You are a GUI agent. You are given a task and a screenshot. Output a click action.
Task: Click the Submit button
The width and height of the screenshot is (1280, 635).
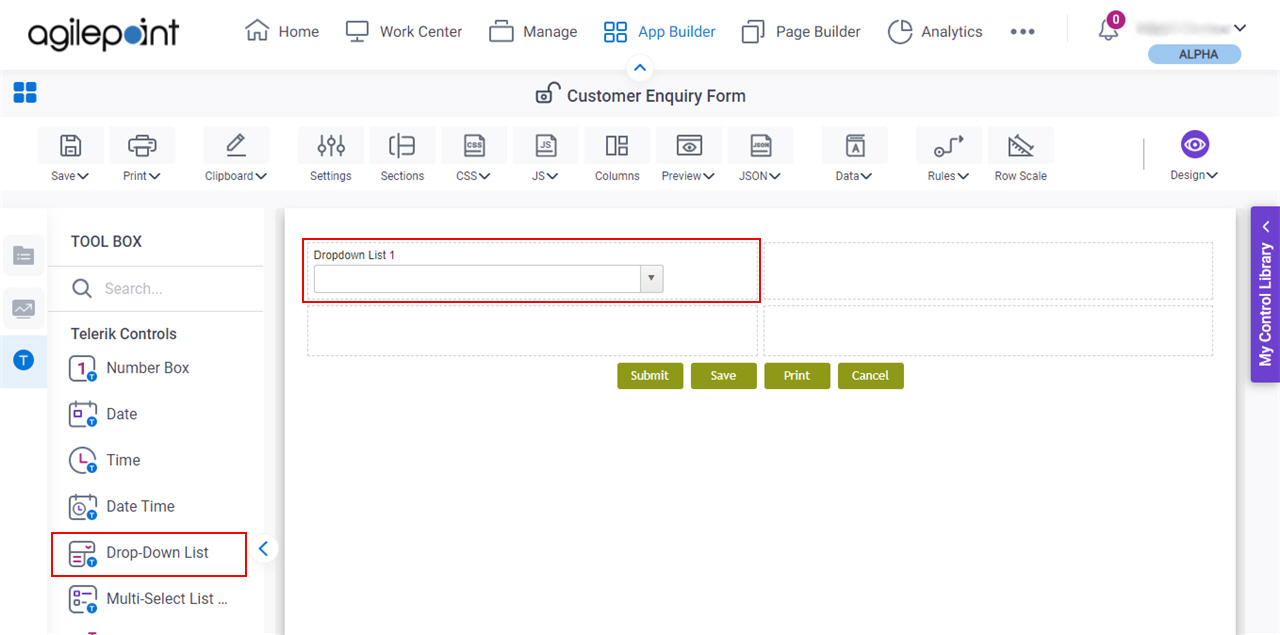pos(650,375)
